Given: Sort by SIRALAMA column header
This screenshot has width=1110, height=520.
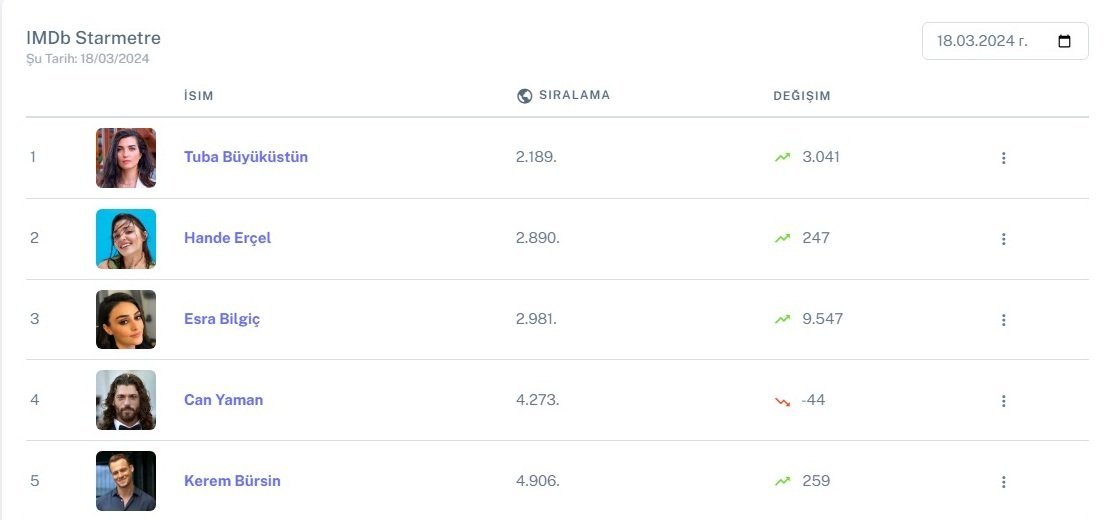Looking at the screenshot, I should click(x=574, y=95).
